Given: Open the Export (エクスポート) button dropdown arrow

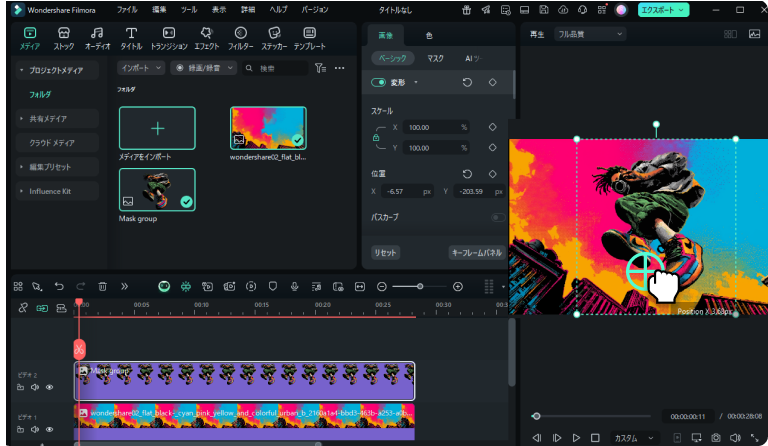Looking at the screenshot, I should click(681, 10).
